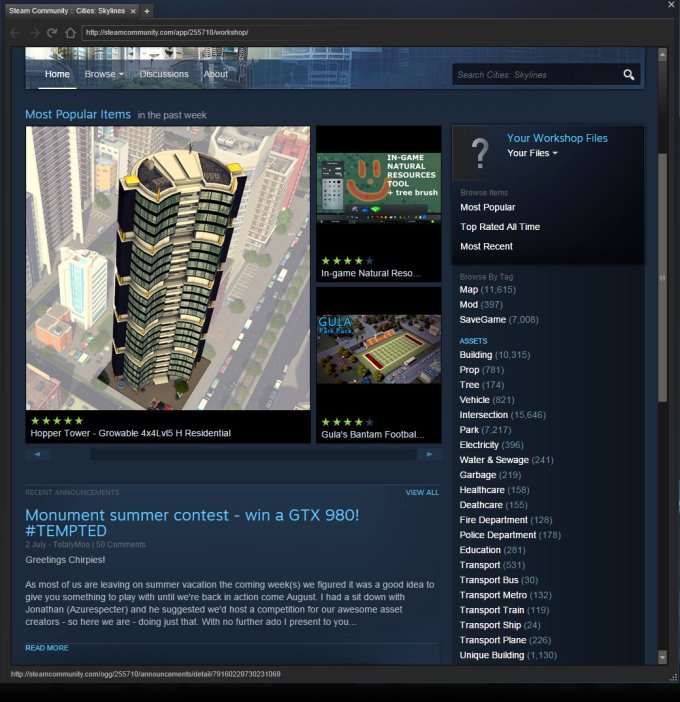The width and height of the screenshot is (680, 702).
Task: Expand the Your Files dropdown
Action: (532, 153)
